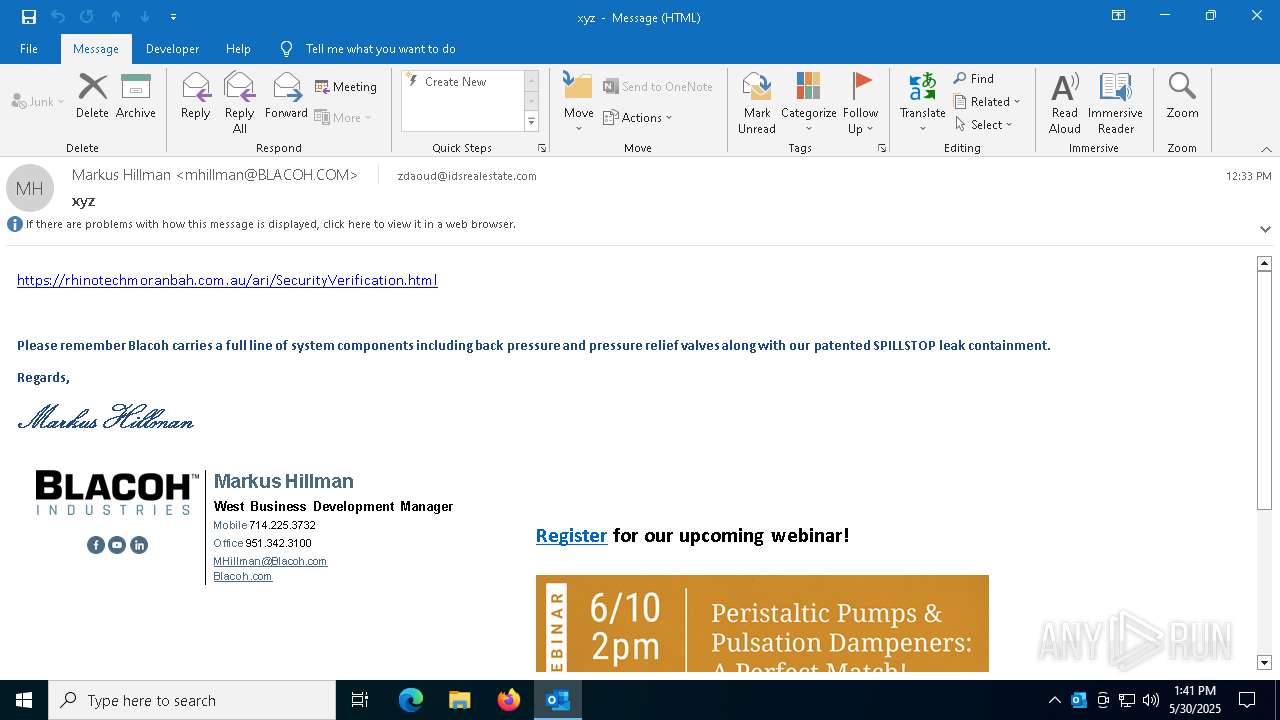Click the MH sender avatar

click(30, 188)
